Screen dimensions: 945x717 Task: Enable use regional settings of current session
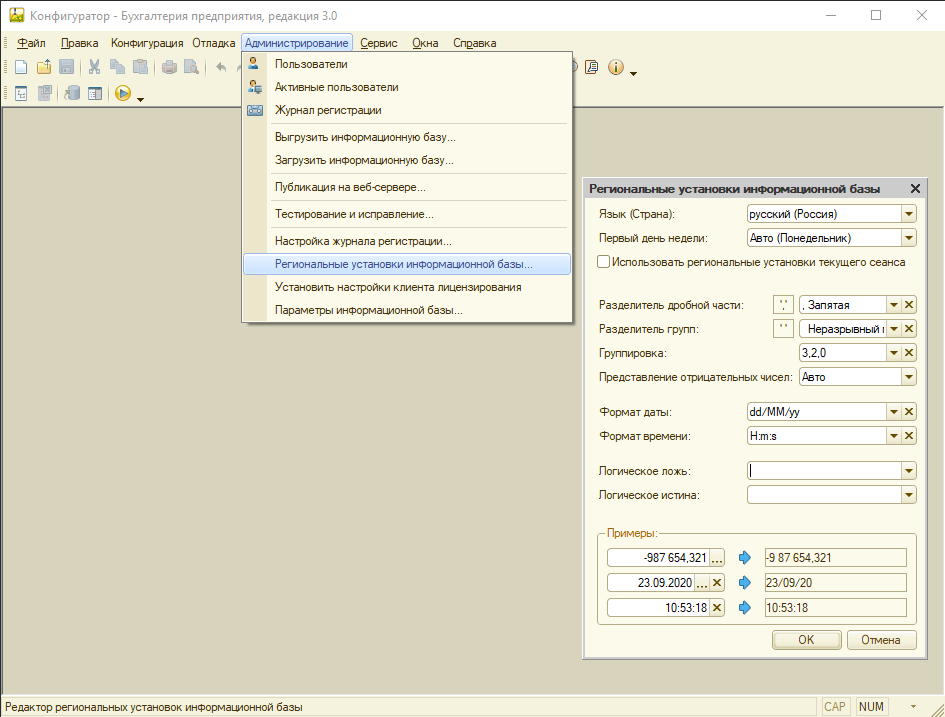603,262
